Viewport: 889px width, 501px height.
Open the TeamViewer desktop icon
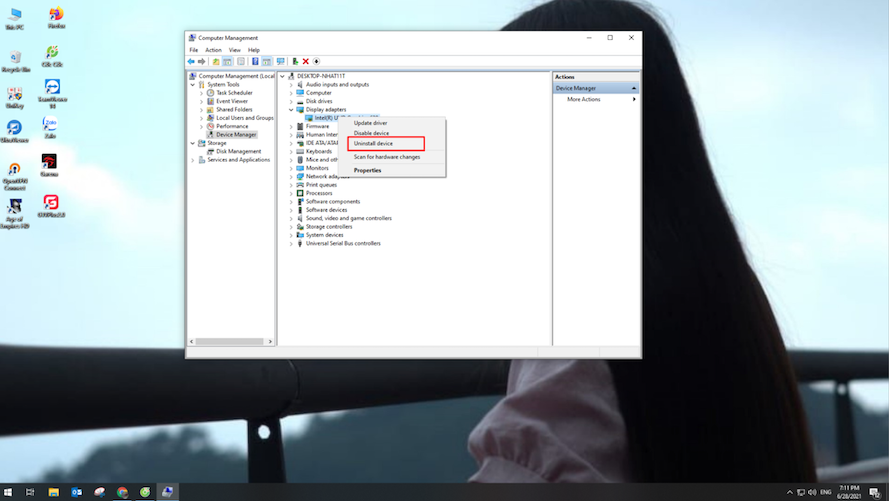[52, 94]
